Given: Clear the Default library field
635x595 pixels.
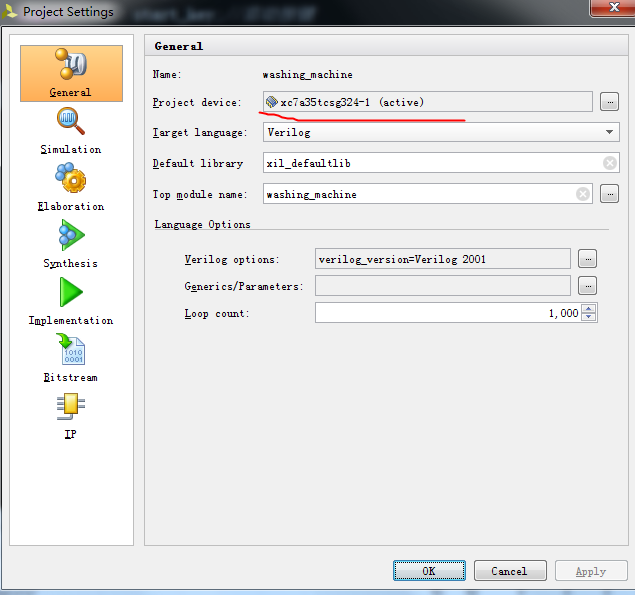Looking at the screenshot, I should coord(610,163).
